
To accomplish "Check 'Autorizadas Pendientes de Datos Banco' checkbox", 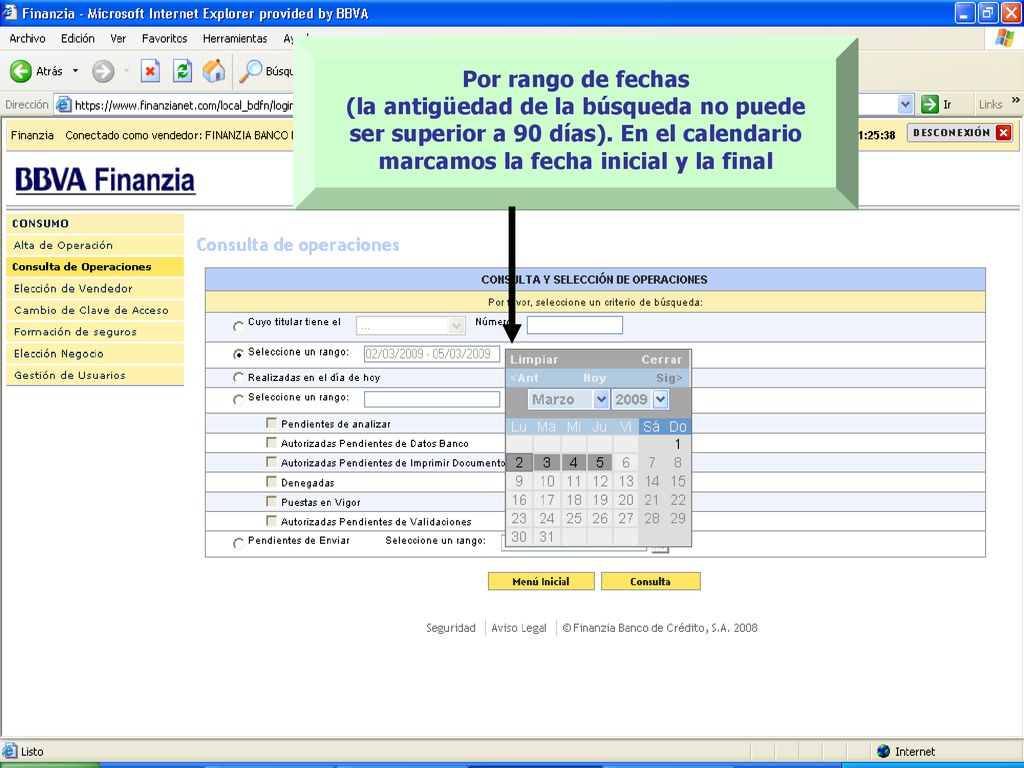I will point(272,443).
